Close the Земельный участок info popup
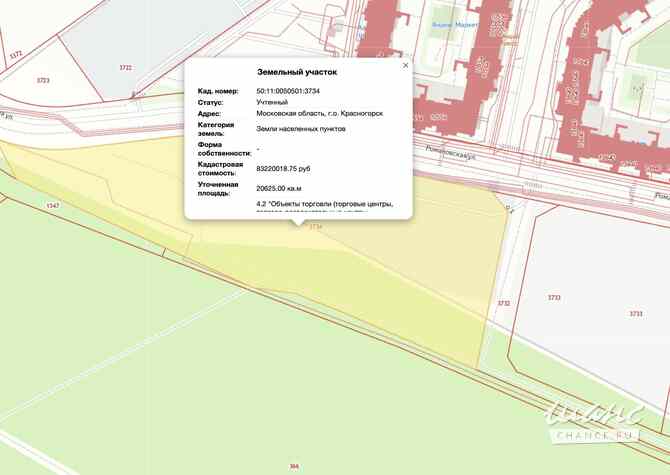The width and height of the screenshot is (670, 475). click(x=406, y=65)
